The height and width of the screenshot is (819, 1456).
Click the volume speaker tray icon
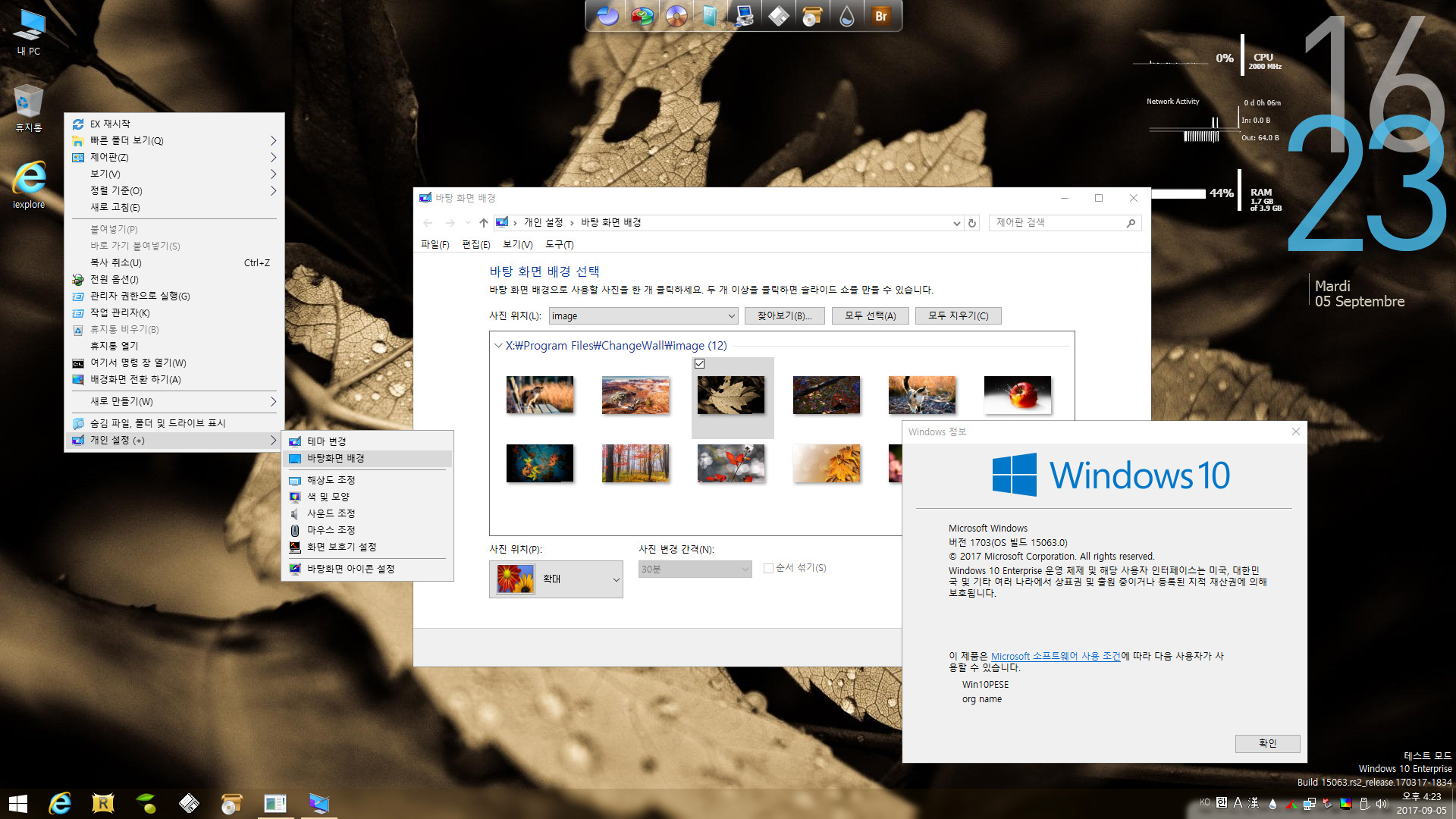click(x=1382, y=804)
